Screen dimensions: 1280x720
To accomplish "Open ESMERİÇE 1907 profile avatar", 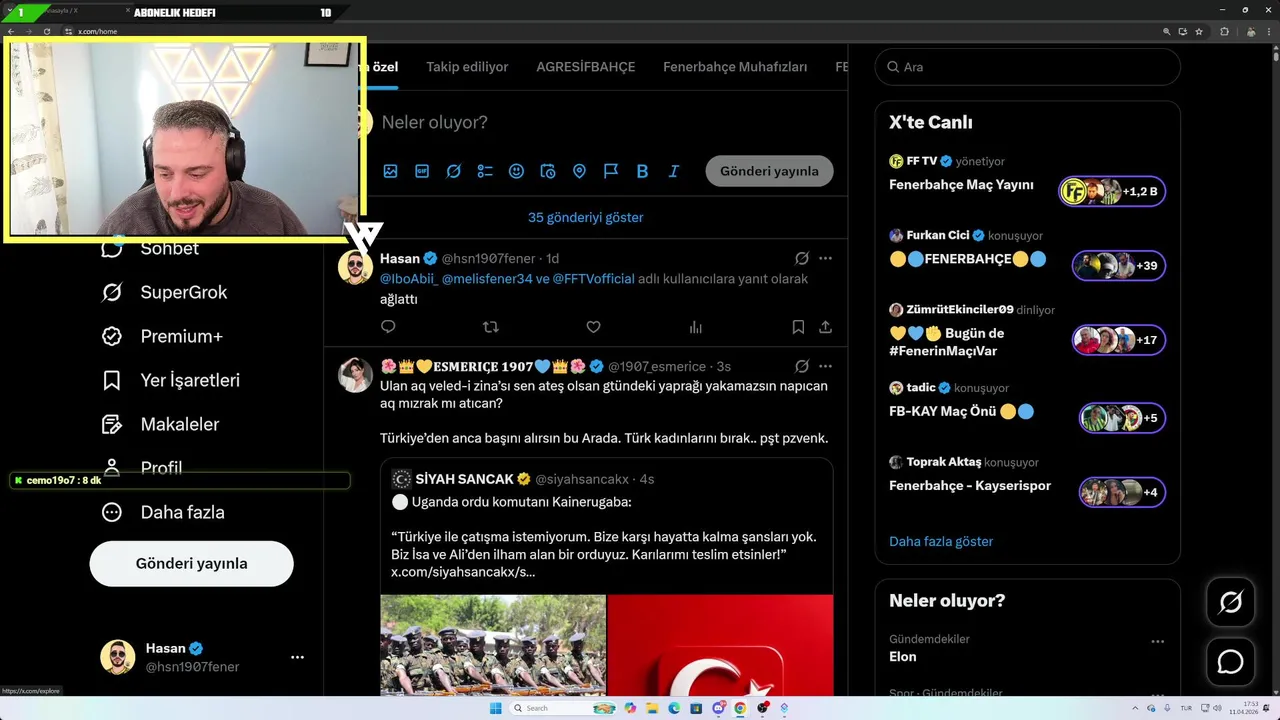I will pos(355,375).
